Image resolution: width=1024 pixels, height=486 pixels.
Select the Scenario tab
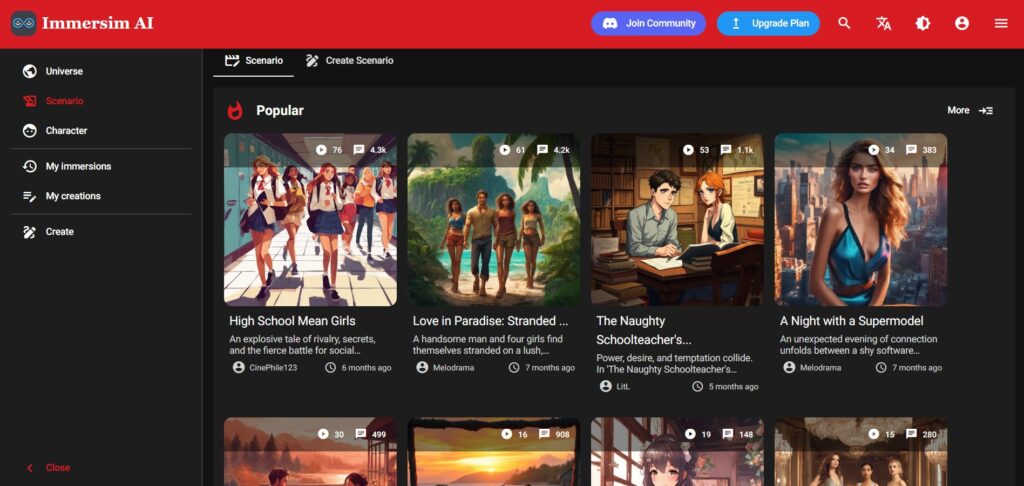tap(254, 61)
